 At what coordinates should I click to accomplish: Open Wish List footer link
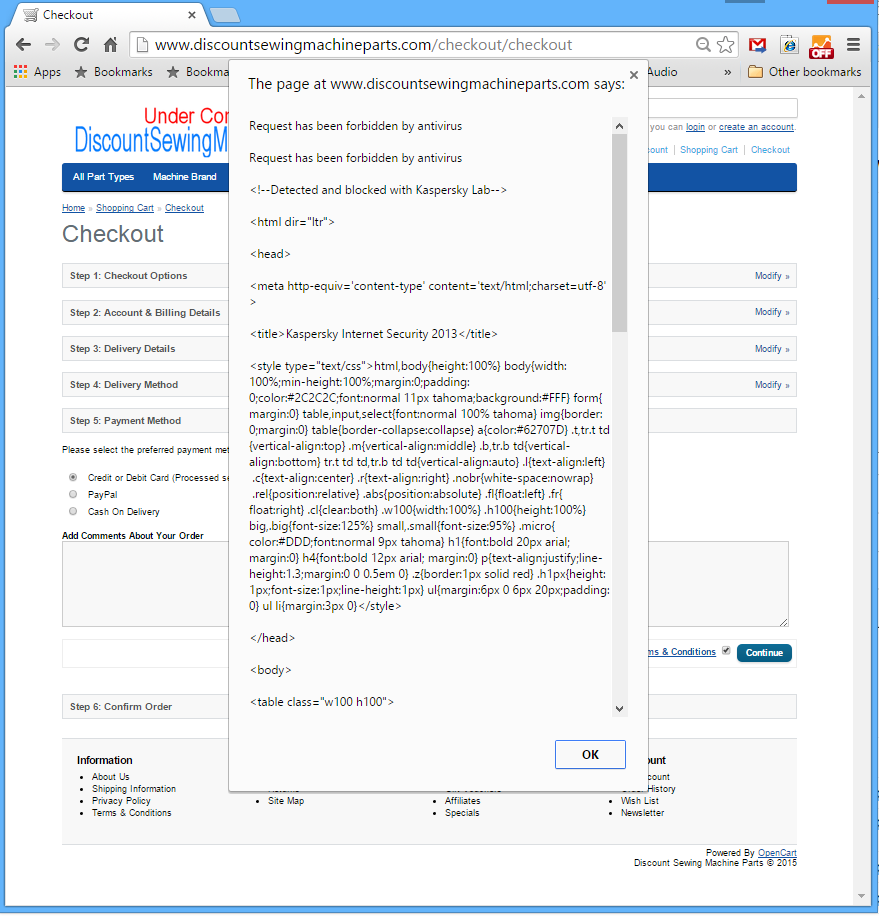tap(640, 801)
